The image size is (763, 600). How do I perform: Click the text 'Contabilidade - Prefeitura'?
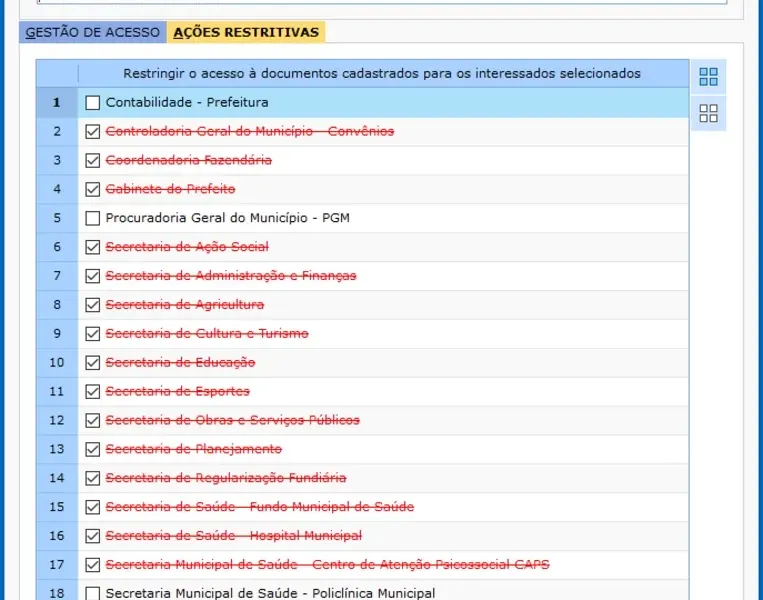(x=187, y=103)
